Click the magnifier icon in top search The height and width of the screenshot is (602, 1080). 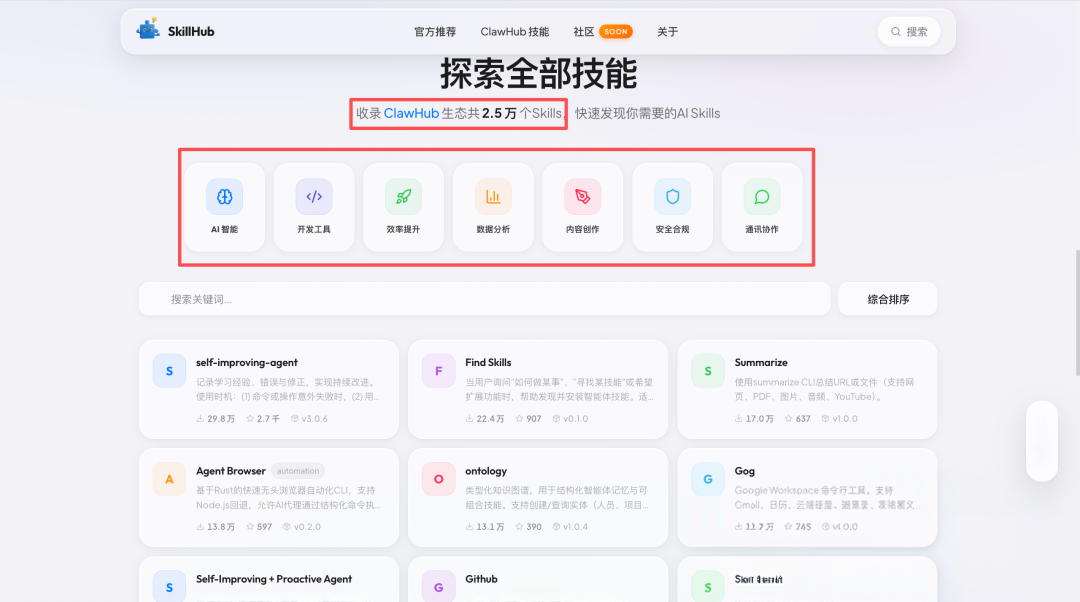(895, 32)
